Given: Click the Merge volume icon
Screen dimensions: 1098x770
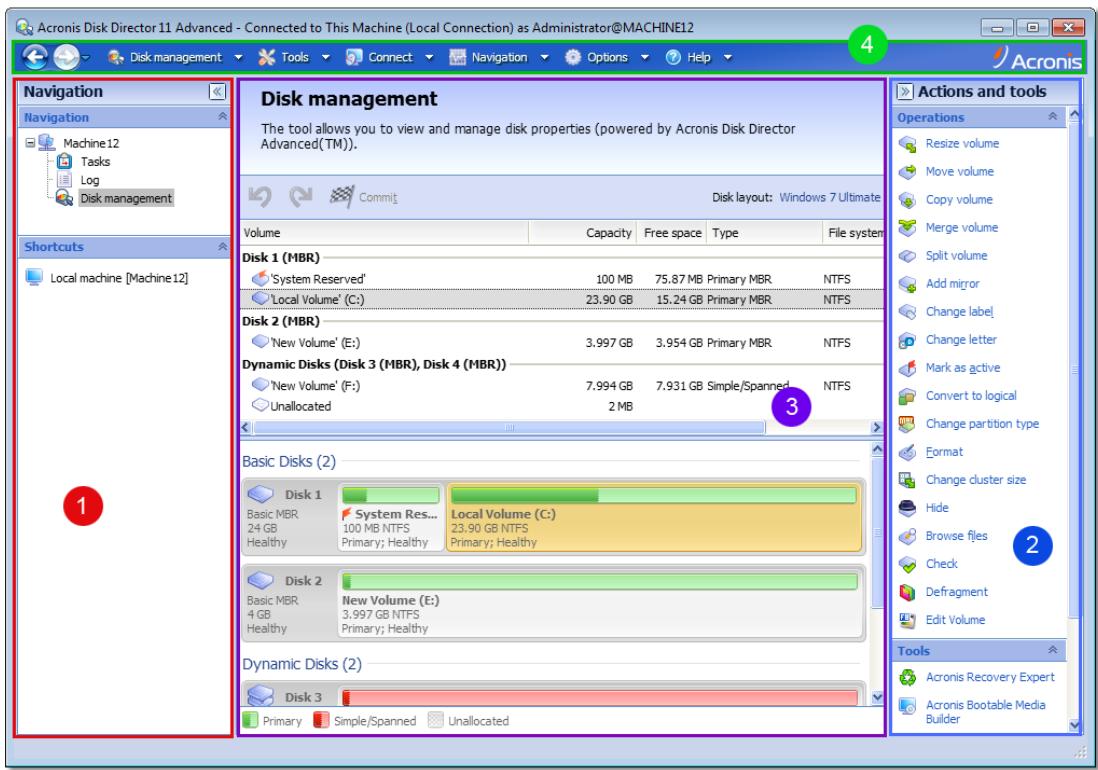Looking at the screenshot, I should [908, 228].
